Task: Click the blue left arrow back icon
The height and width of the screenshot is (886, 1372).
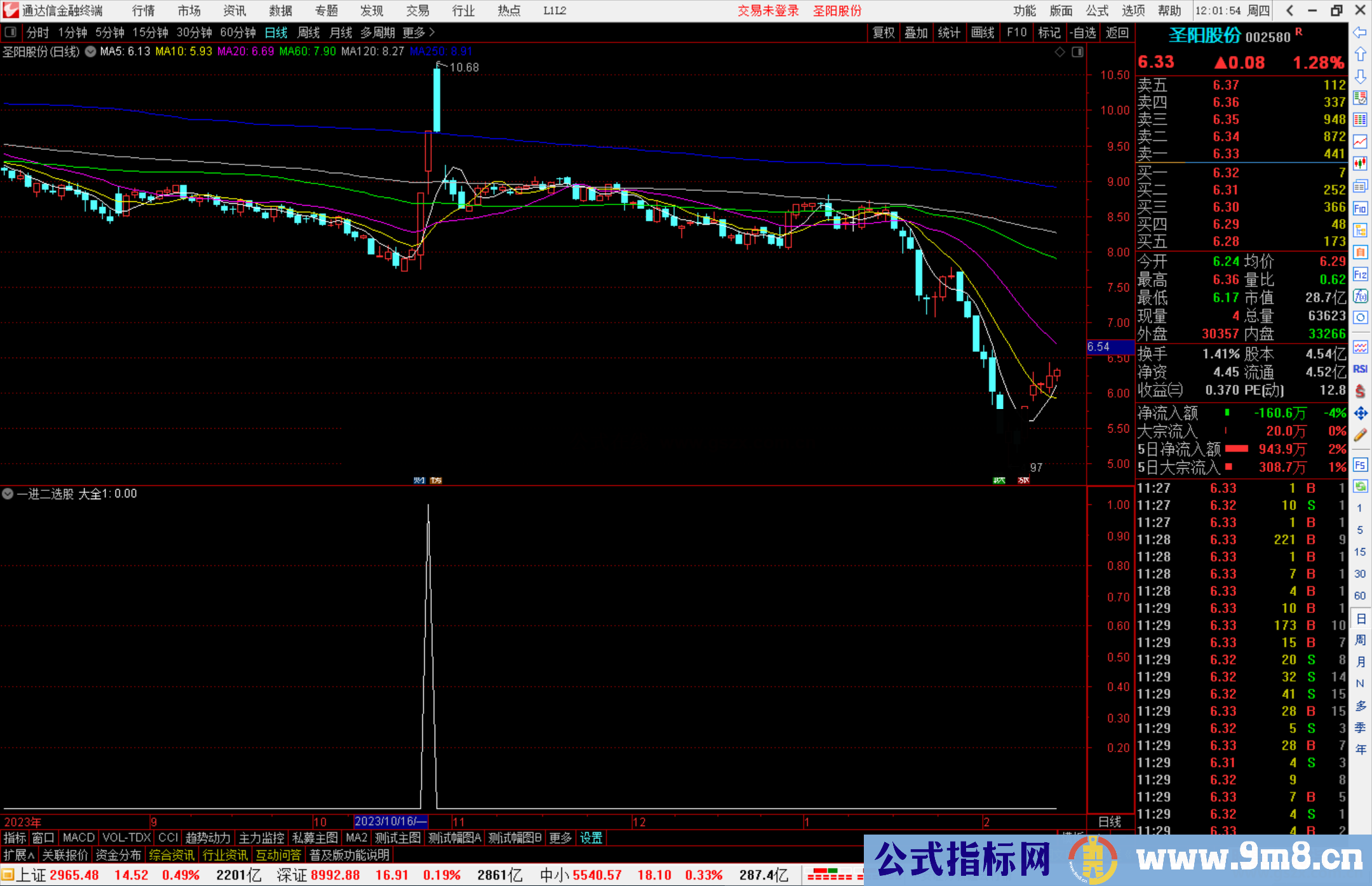Action: coord(1360,32)
